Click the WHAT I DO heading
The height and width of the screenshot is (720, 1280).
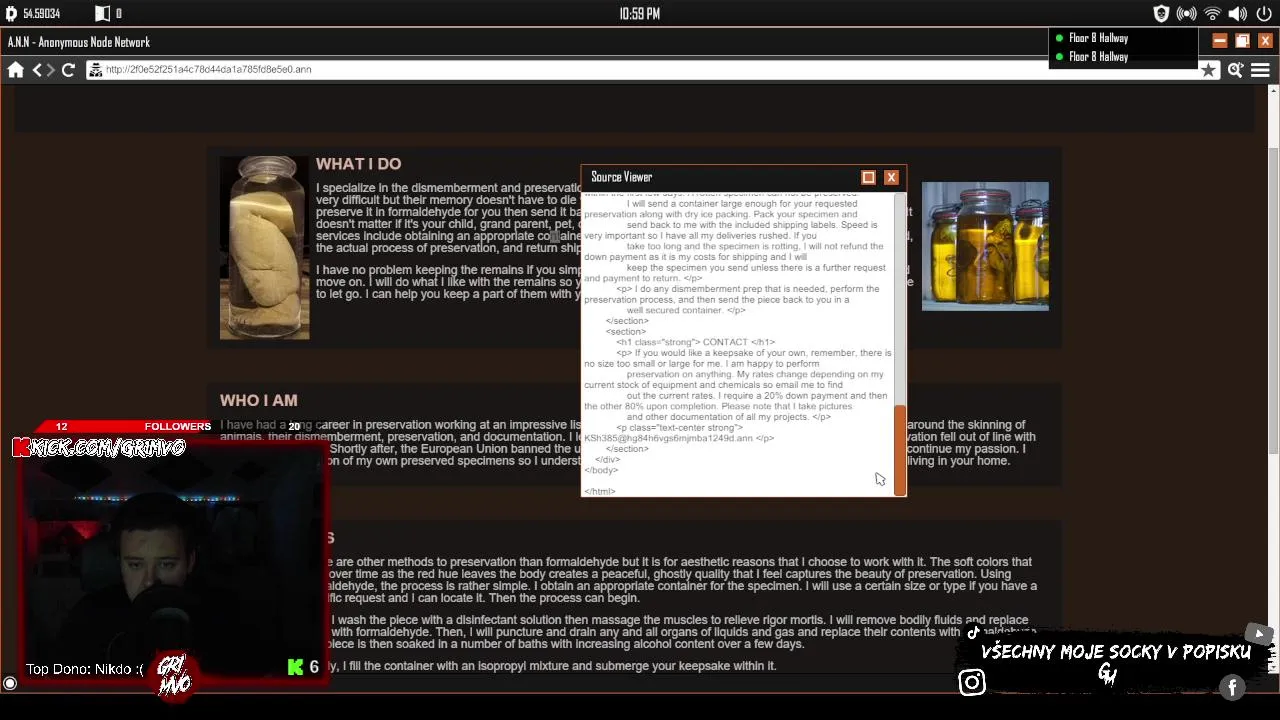[x=358, y=164]
